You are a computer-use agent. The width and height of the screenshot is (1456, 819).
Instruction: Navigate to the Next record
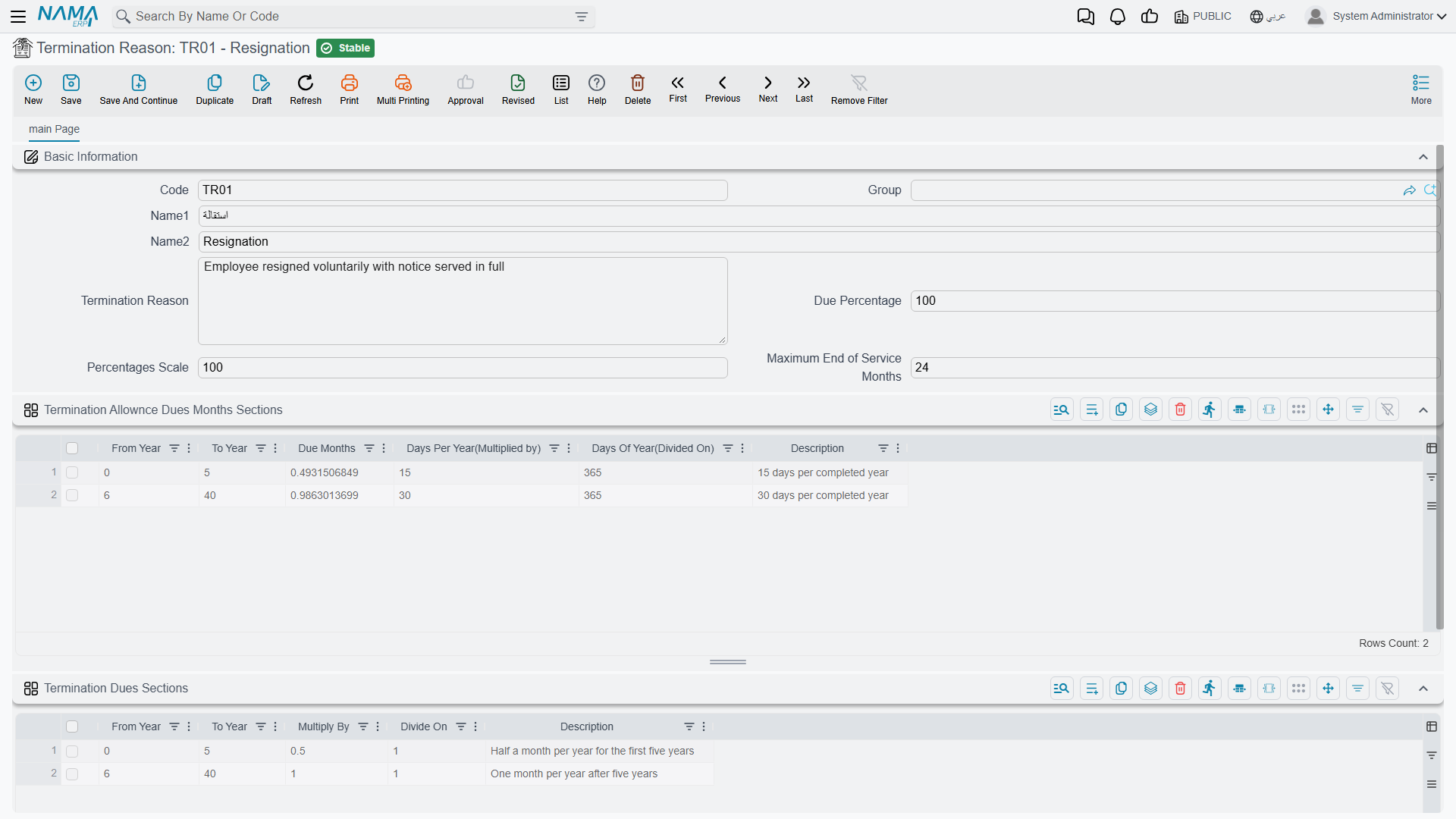pos(768,89)
